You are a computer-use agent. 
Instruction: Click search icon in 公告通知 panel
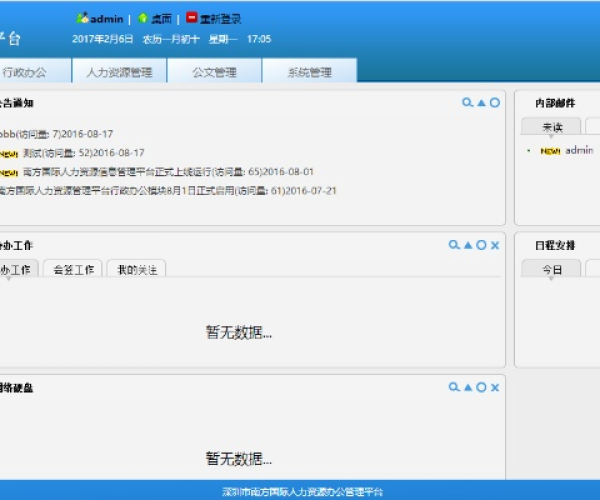pos(467,103)
